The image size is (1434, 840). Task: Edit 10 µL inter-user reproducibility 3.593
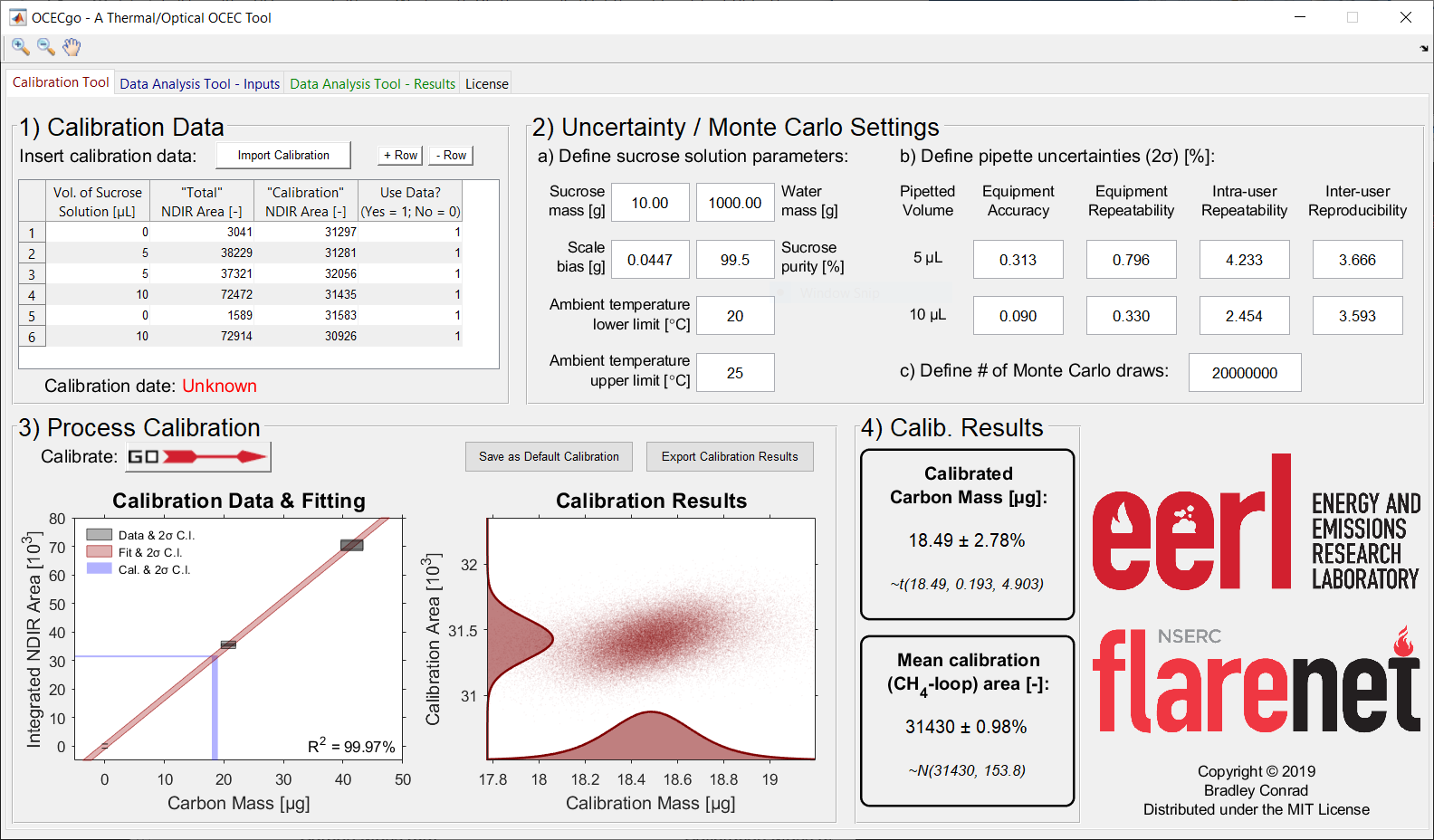tap(1358, 316)
